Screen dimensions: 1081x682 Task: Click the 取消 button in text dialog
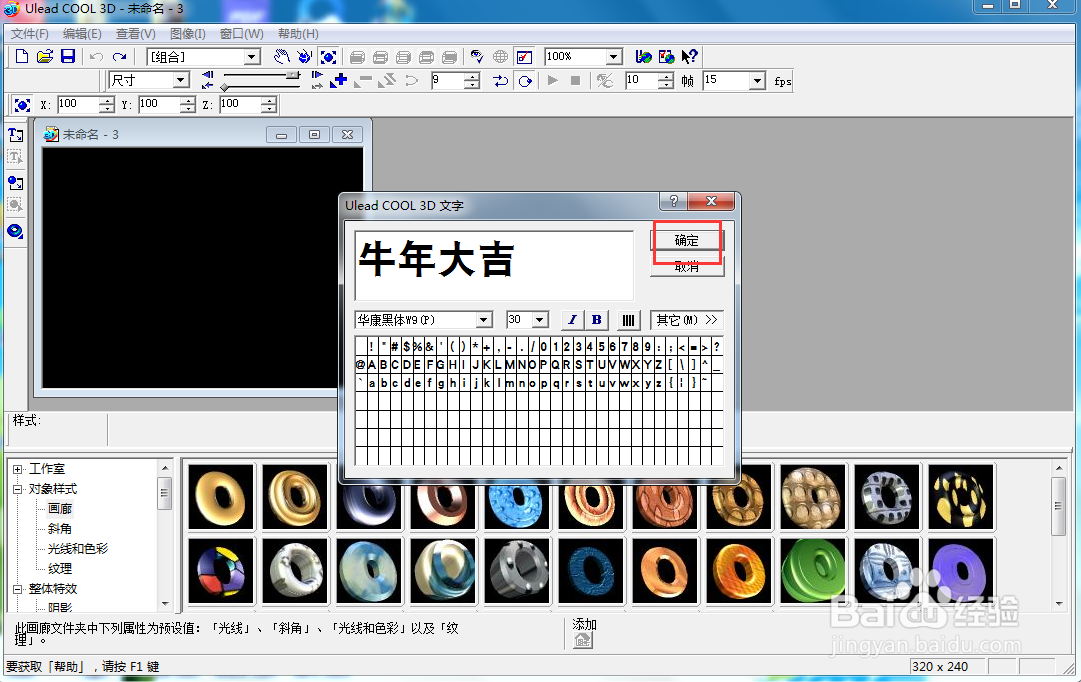(x=687, y=267)
